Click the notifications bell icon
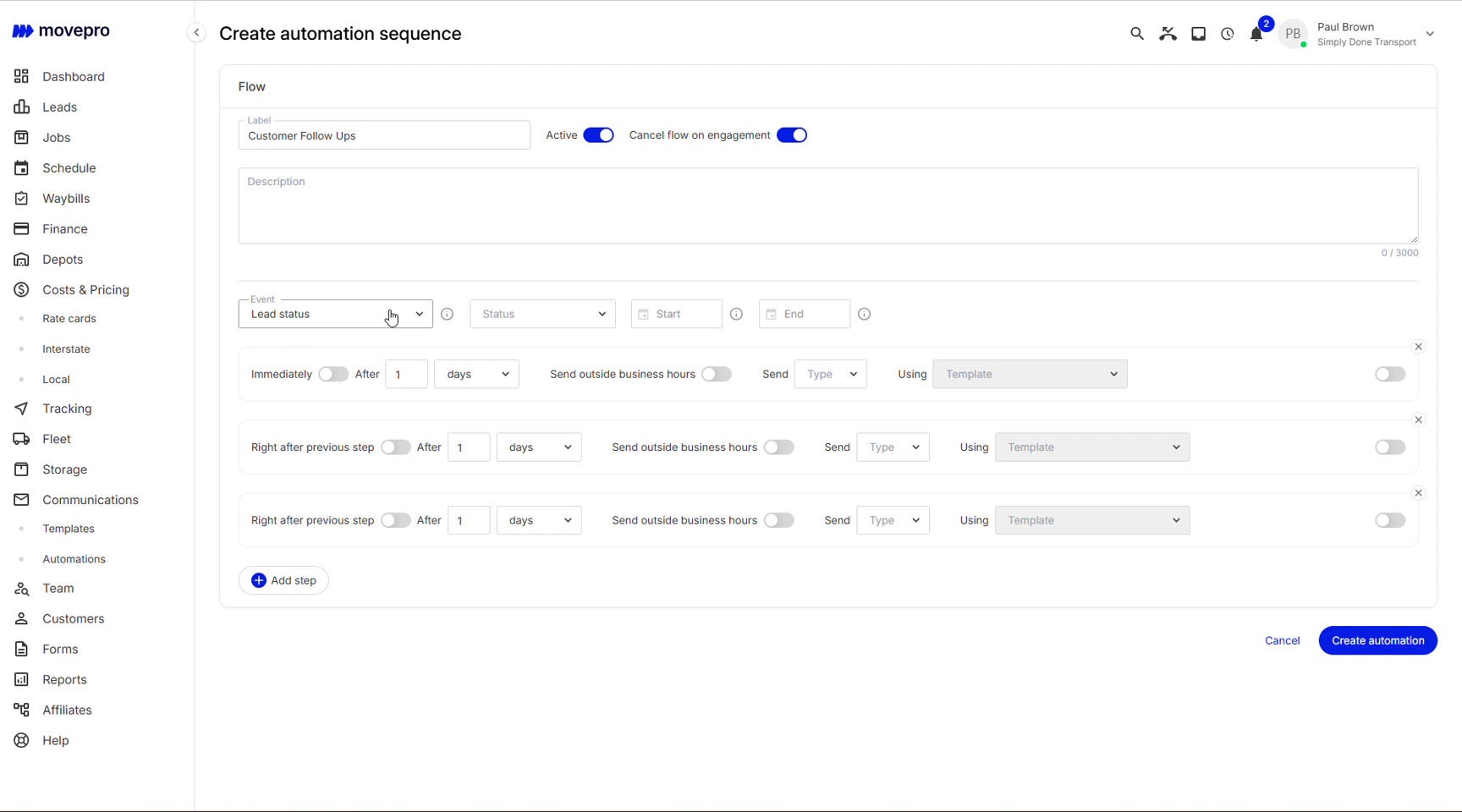The height and width of the screenshot is (812, 1462). [x=1256, y=34]
